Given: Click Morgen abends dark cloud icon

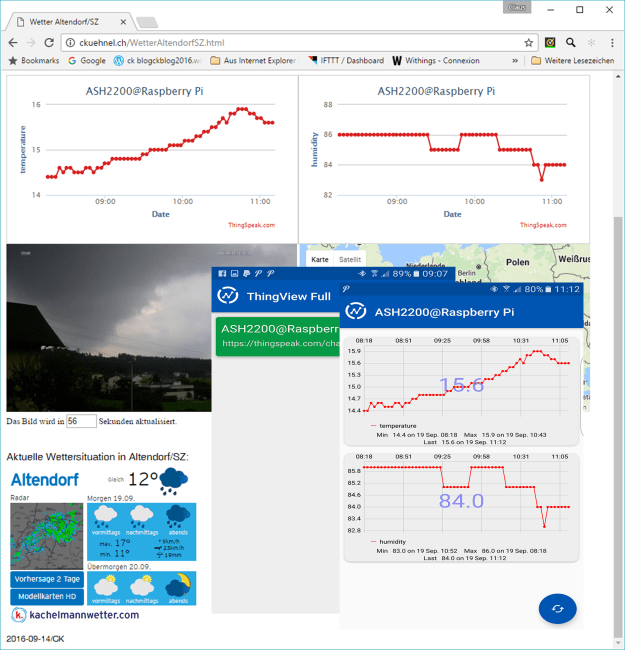Looking at the screenshot, I should [x=178, y=517].
